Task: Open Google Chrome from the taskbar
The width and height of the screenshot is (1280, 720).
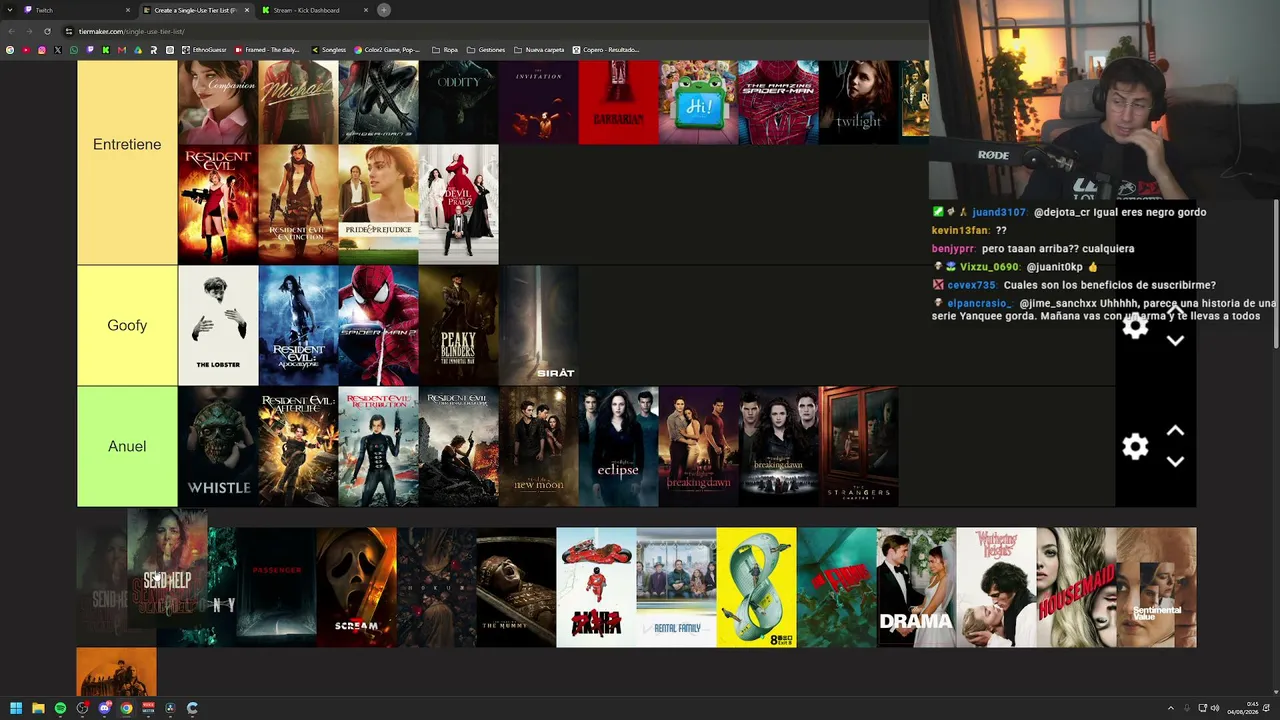Action: pyautogui.click(x=126, y=708)
